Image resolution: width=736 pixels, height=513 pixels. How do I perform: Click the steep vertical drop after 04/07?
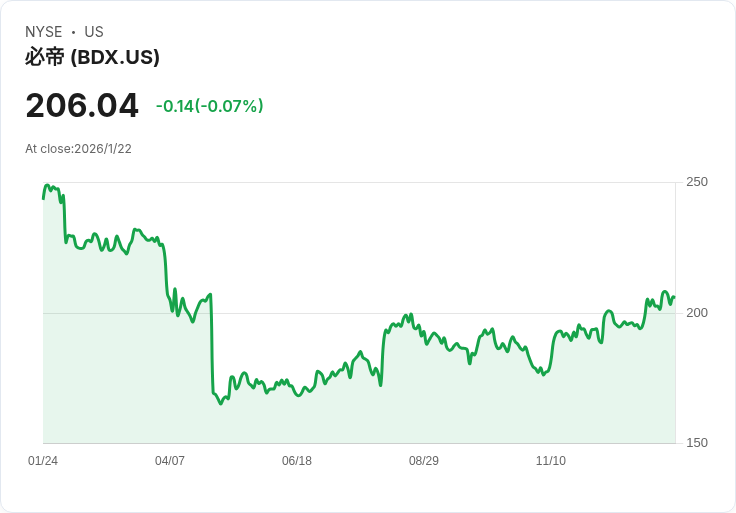212,345
